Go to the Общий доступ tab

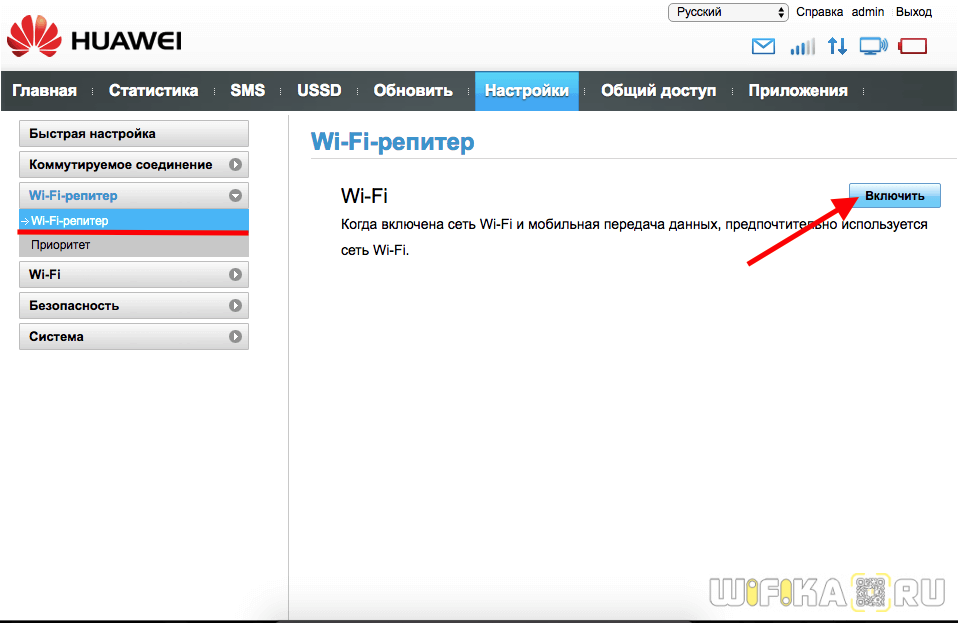658,90
